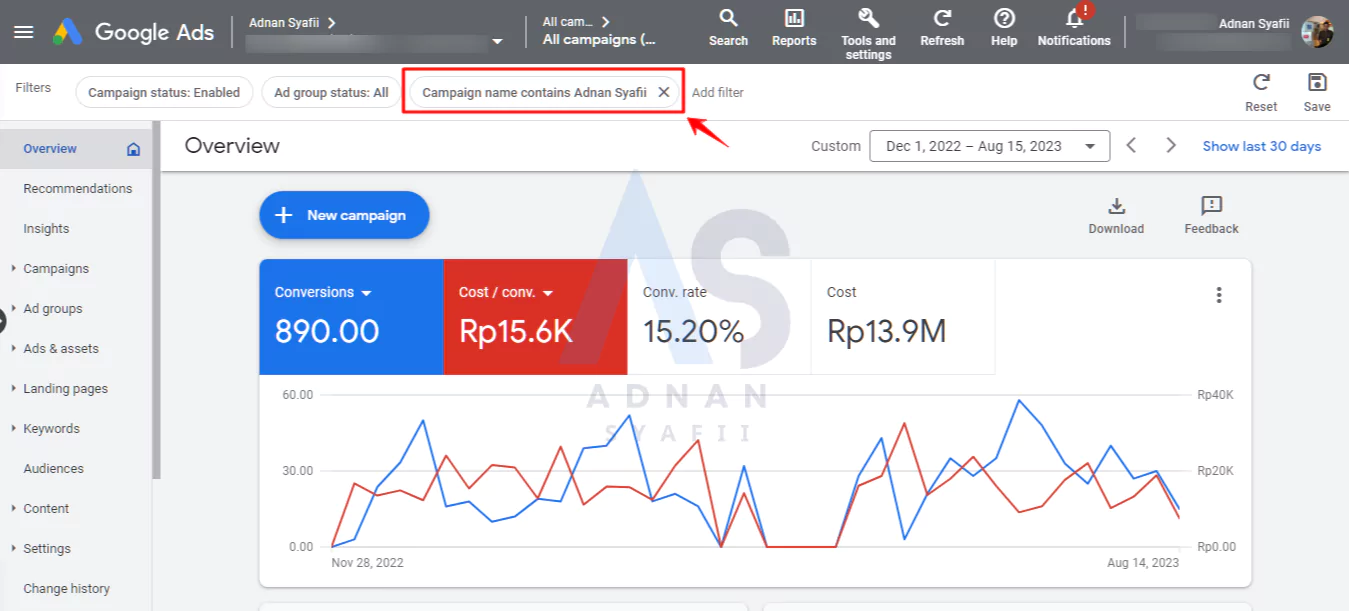
Task: Click the Add filter field
Action: (718, 92)
